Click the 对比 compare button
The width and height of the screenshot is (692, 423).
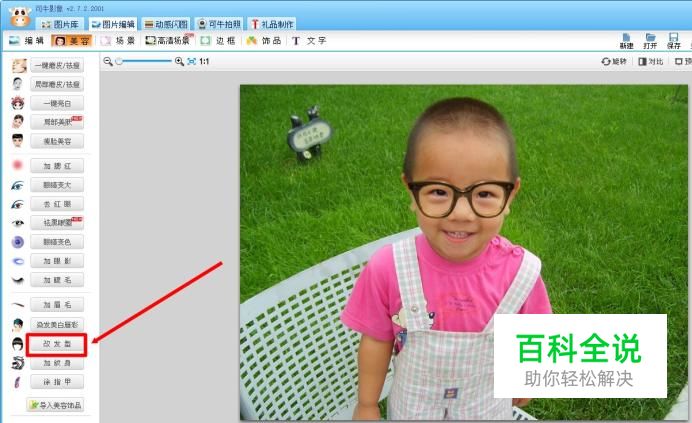click(651, 61)
